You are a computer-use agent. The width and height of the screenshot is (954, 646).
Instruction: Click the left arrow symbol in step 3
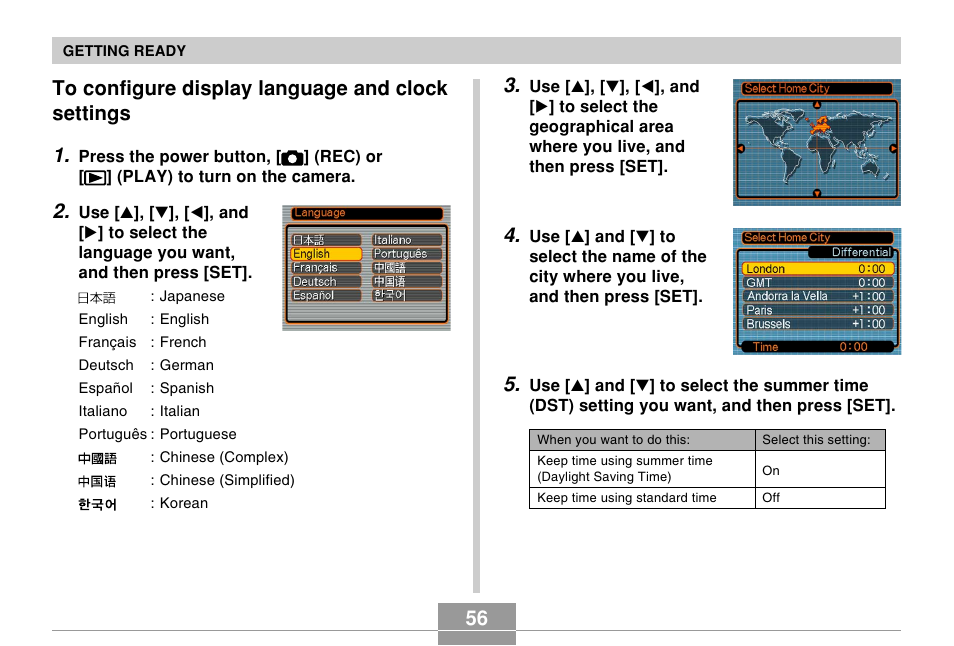click(x=647, y=87)
